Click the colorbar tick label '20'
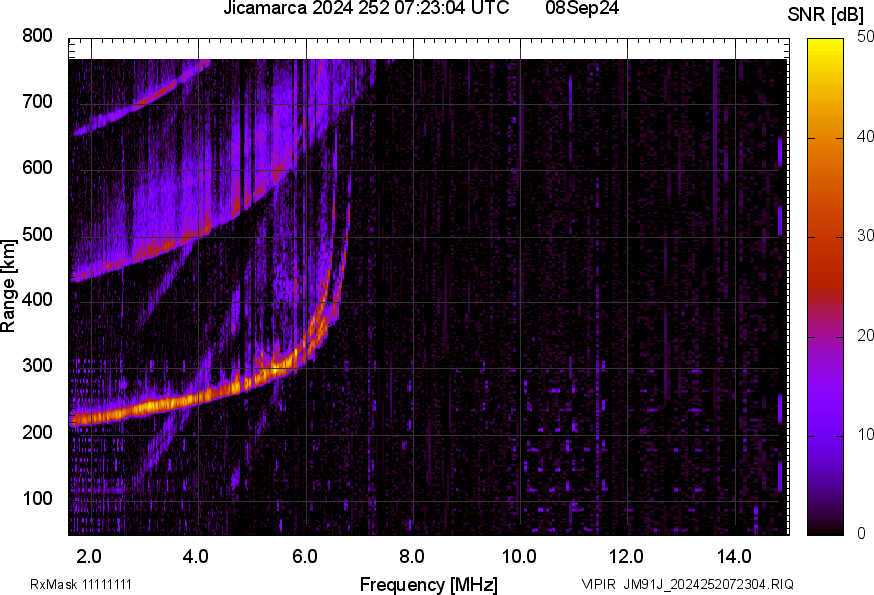This screenshot has height=595, width=874. (865, 335)
